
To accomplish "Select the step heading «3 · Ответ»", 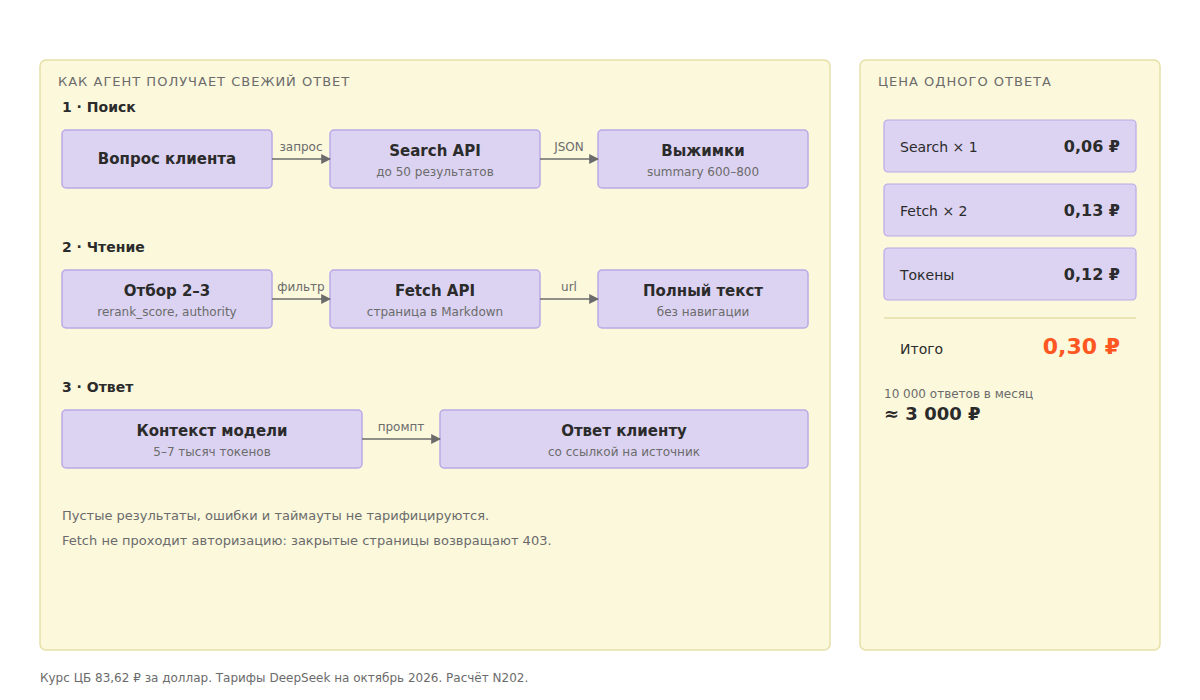I will click(98, 387).
